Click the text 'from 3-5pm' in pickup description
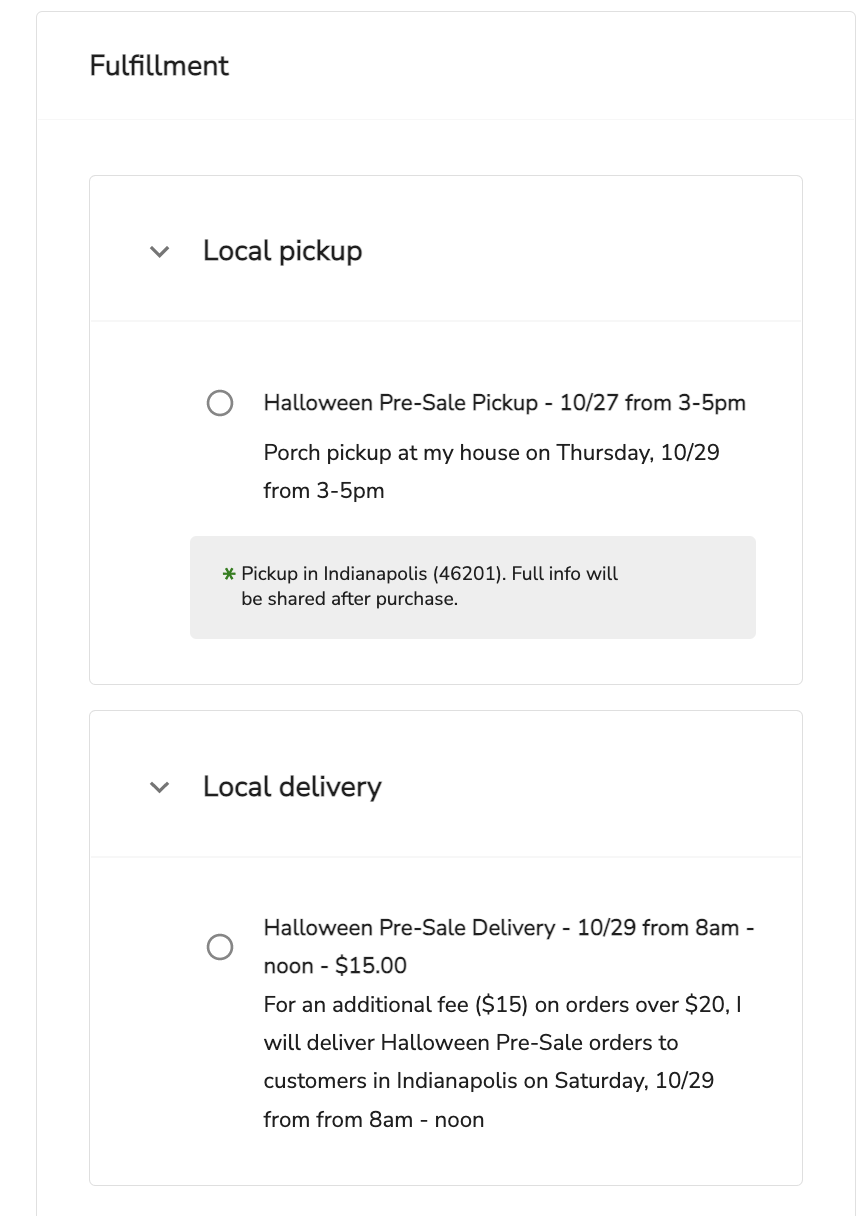Image resolution: width=860 pixels, height=1216 pixels. [x=323, y=491]
